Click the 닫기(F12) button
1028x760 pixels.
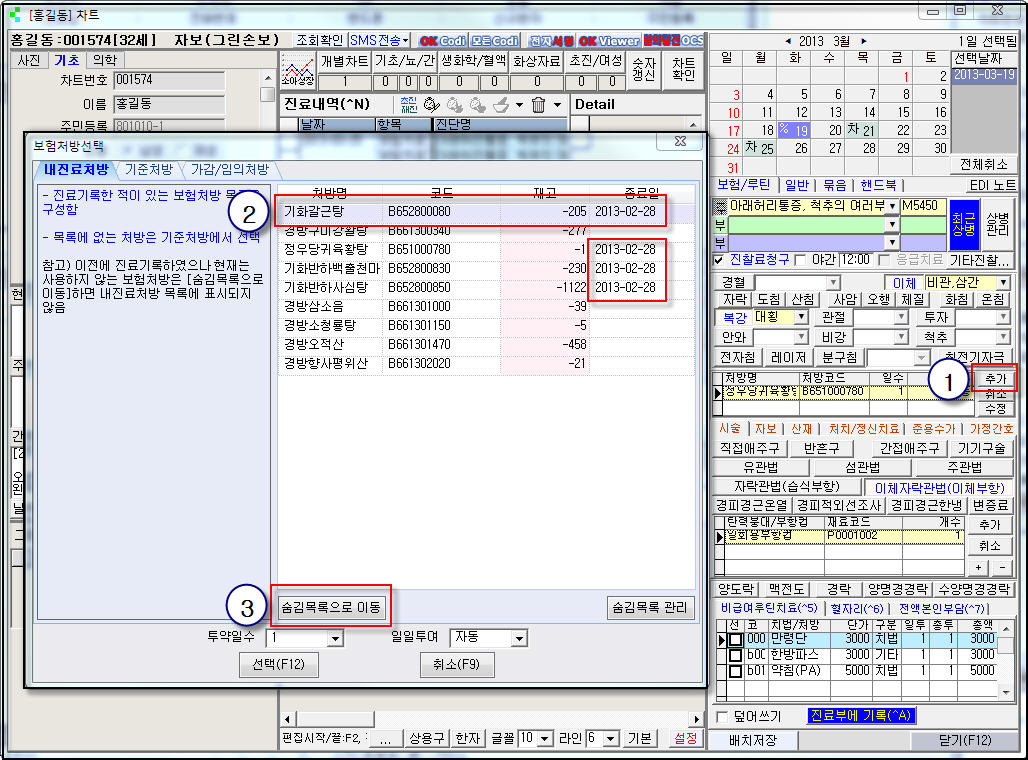964,741
